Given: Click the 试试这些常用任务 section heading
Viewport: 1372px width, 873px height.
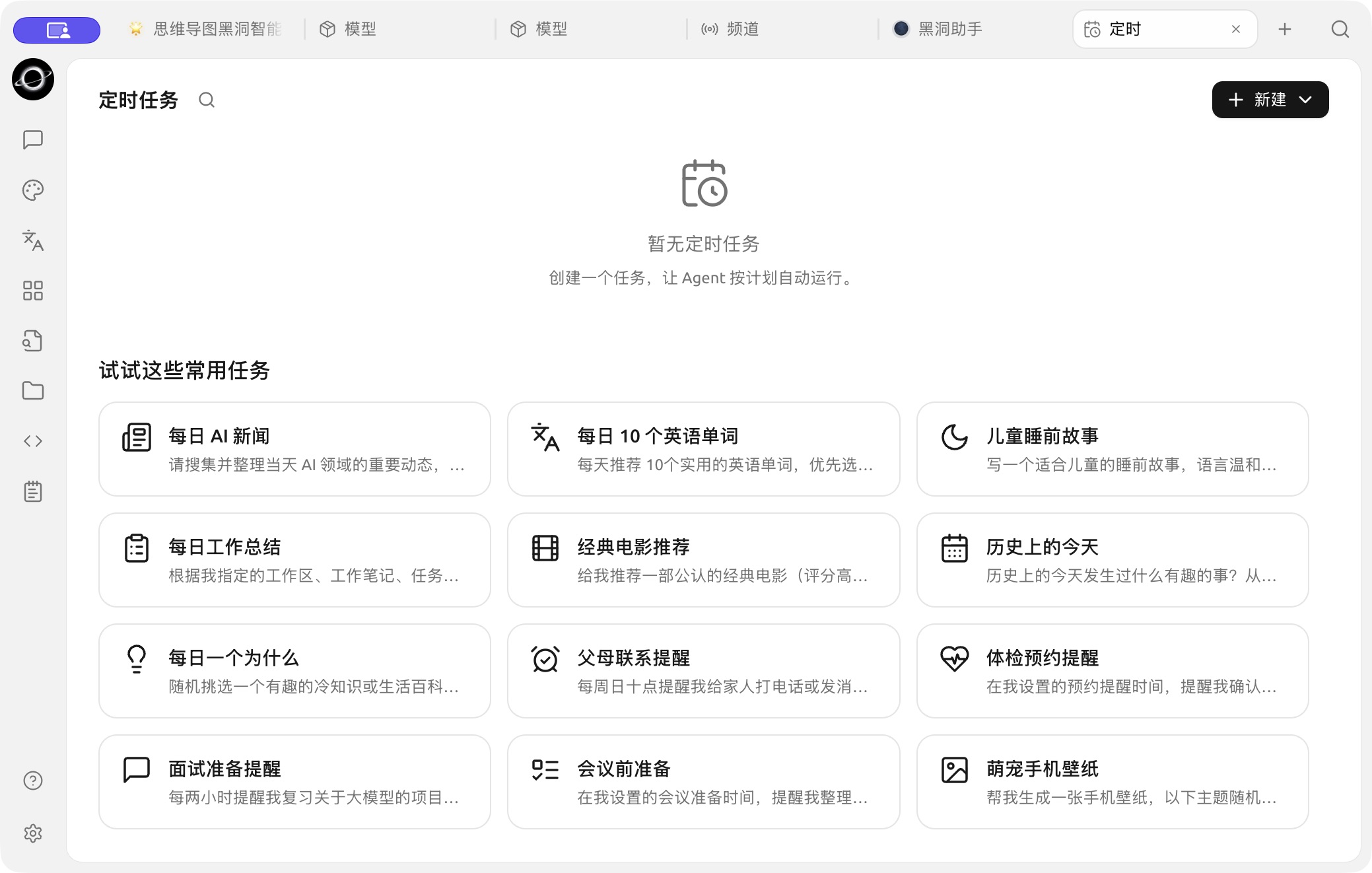Looking at the screenshot, I should point(184,370).
